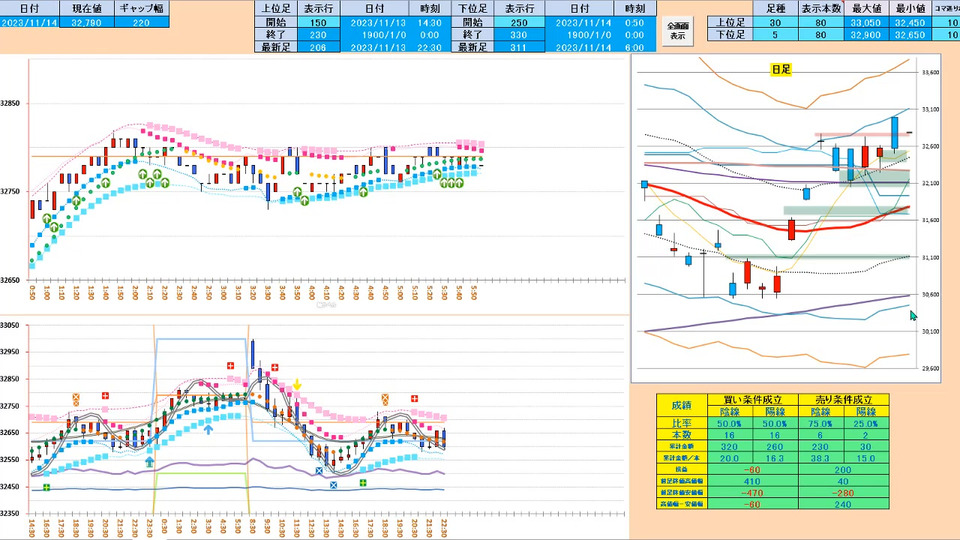The height and width of the screenshot is (540, 960).
Task: Click the 29,600 axis label on daily chart
Action: click(930, 369)
